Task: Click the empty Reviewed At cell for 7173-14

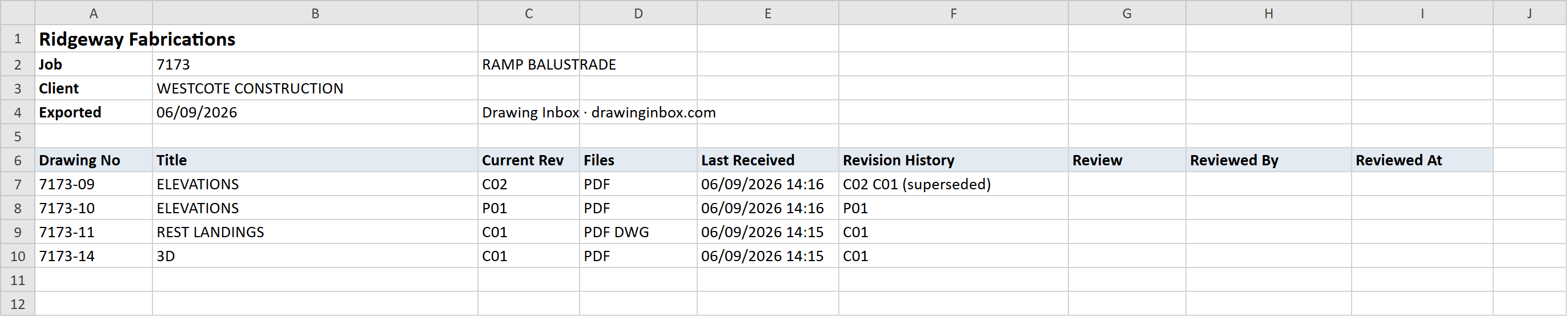Action: pos(1422,256)
